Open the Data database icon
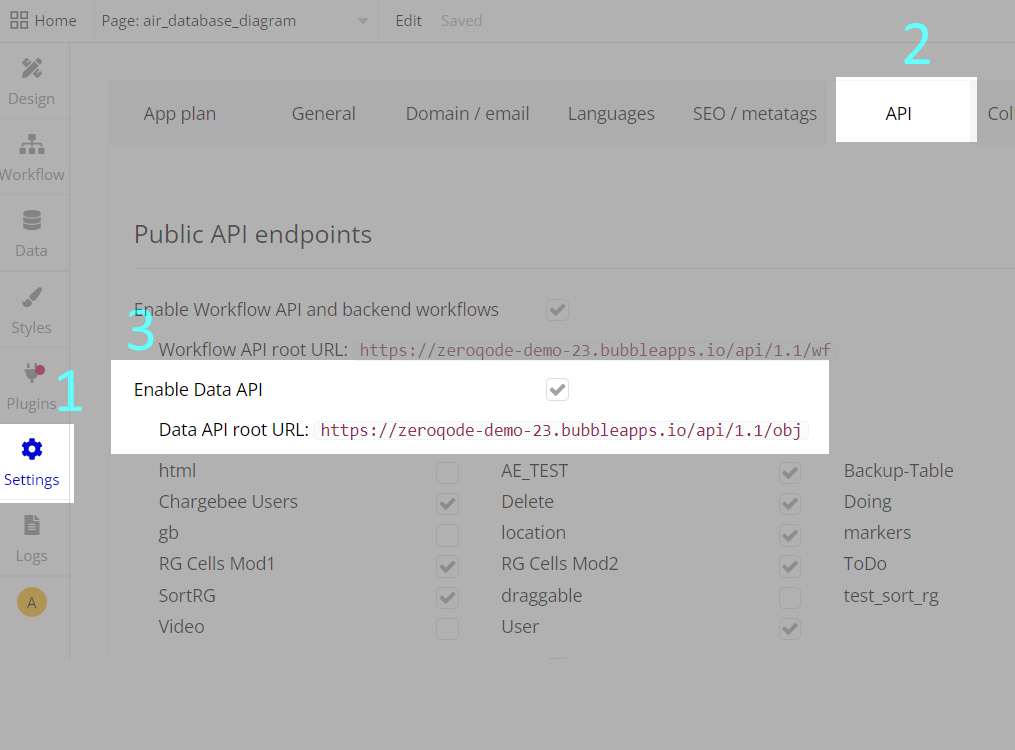 click(x=32, y=221)
